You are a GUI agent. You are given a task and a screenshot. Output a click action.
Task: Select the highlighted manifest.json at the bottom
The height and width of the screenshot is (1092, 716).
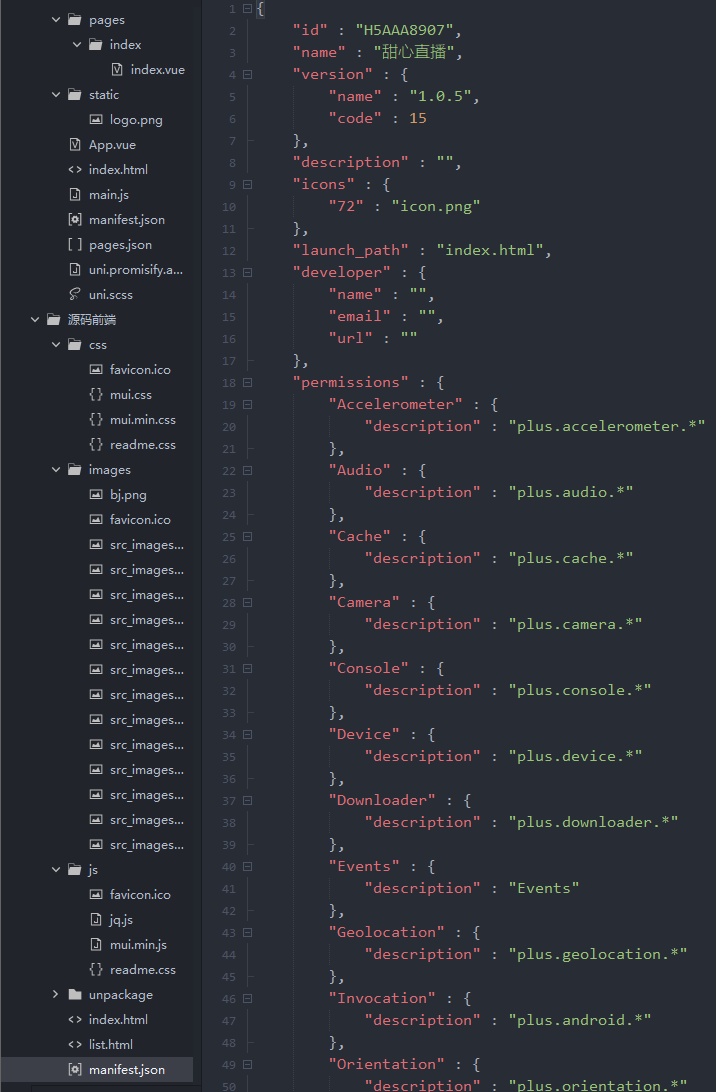126,1070
